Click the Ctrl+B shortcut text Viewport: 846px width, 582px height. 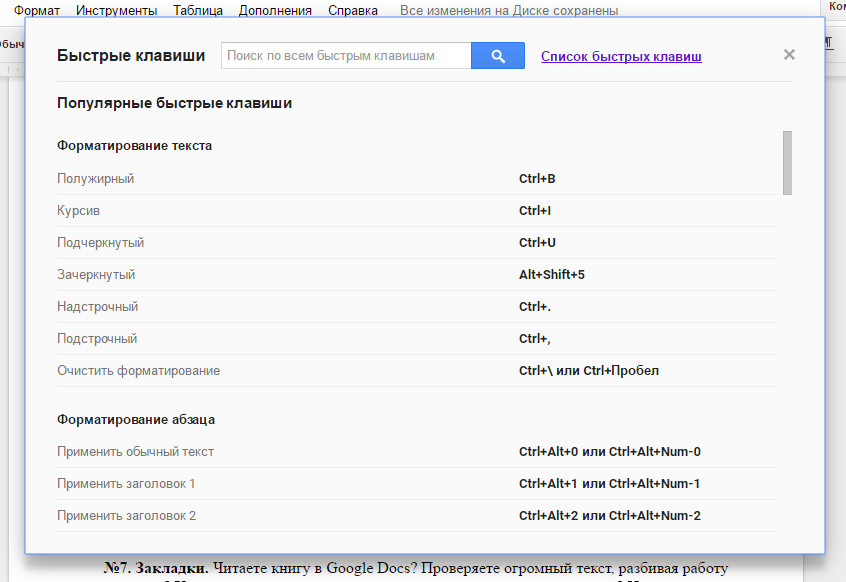pos(537,179)
